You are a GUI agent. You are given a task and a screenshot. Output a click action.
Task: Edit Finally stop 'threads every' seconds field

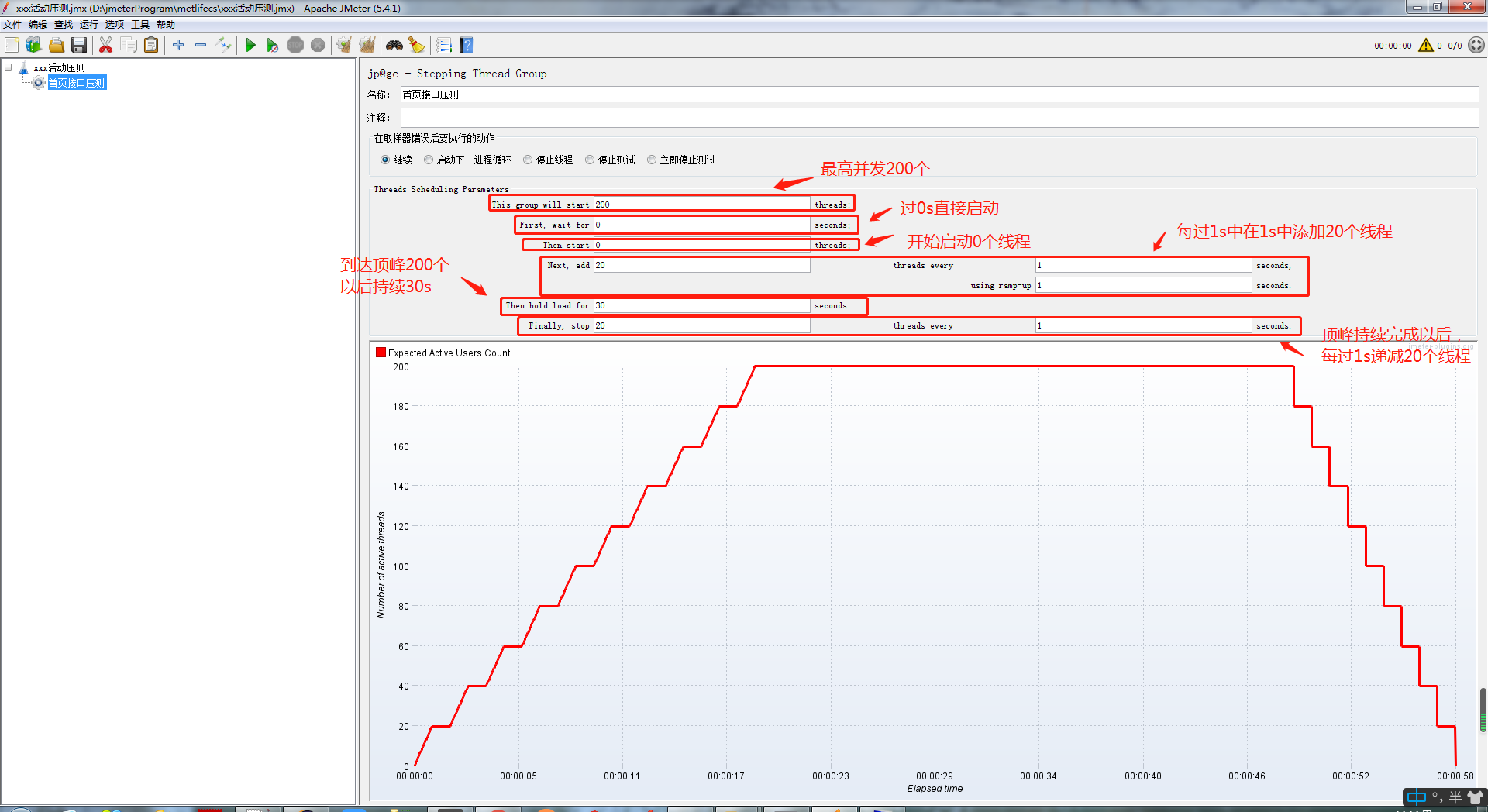[1144, 325]
